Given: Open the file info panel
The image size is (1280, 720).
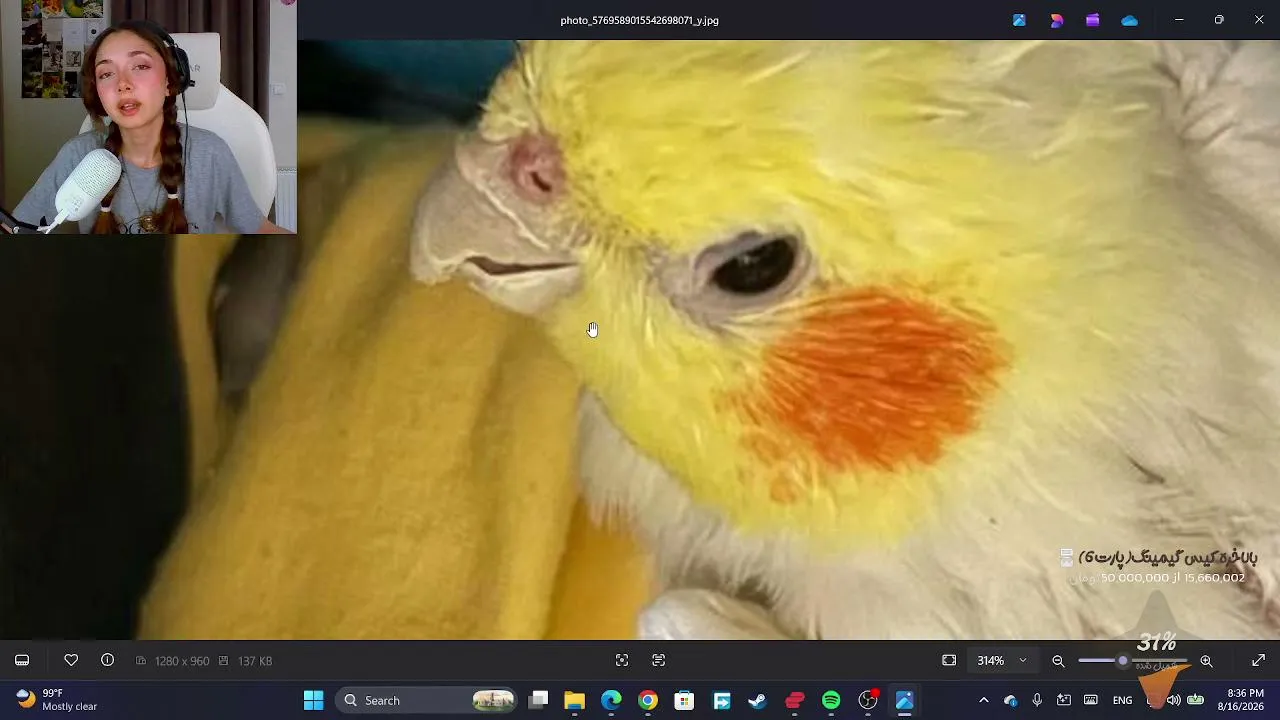Looking at the screenshot, I should [107, 660].
